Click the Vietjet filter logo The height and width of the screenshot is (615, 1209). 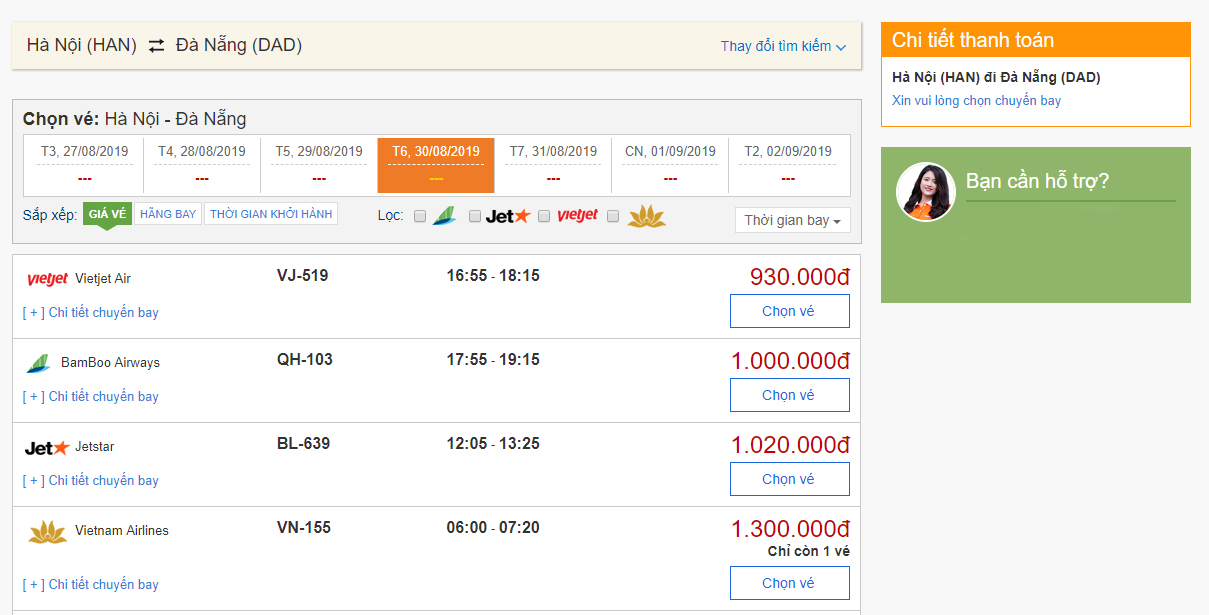point(577,216)
